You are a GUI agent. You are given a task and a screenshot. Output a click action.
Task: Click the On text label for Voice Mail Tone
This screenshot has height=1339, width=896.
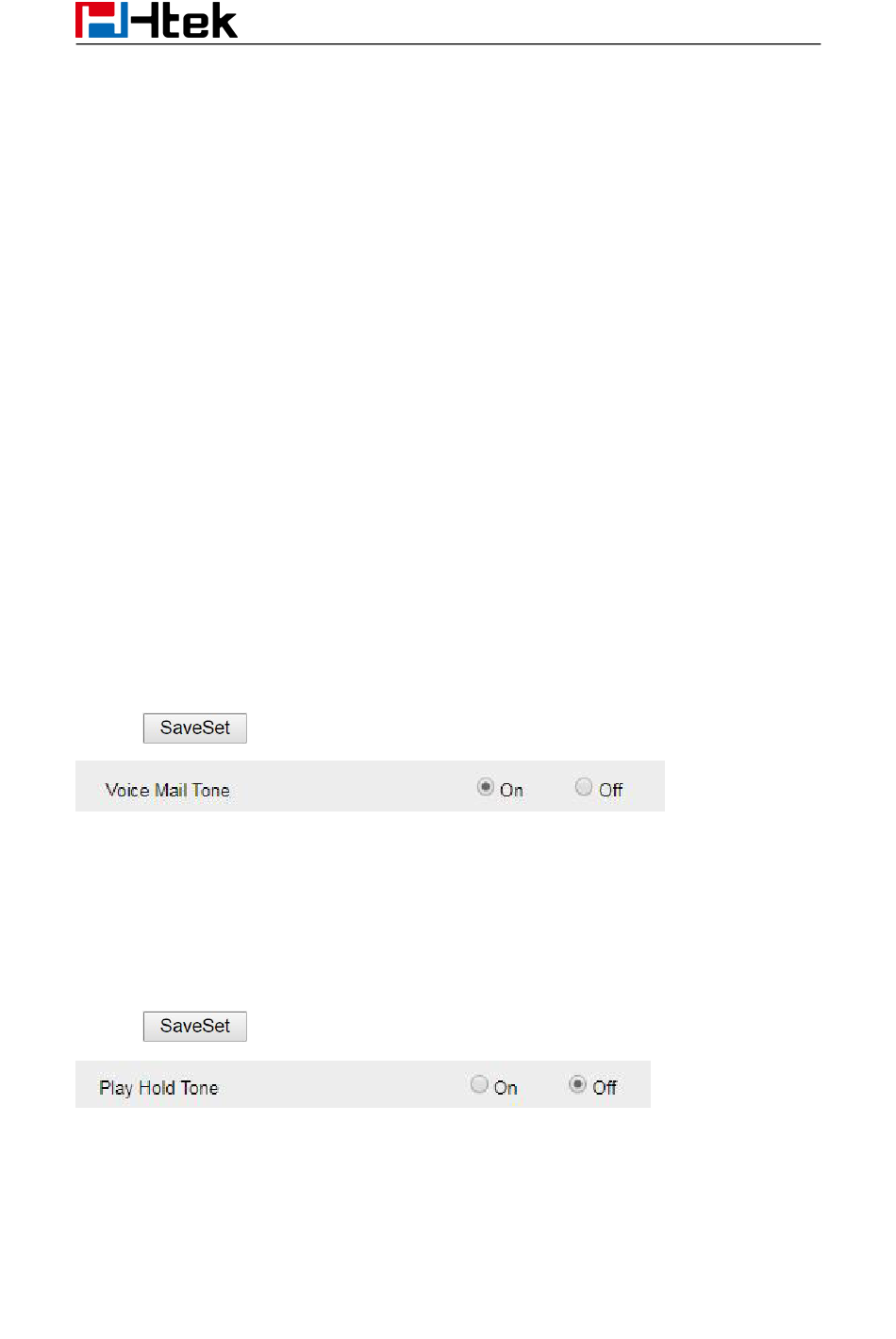tap(511, 790)
